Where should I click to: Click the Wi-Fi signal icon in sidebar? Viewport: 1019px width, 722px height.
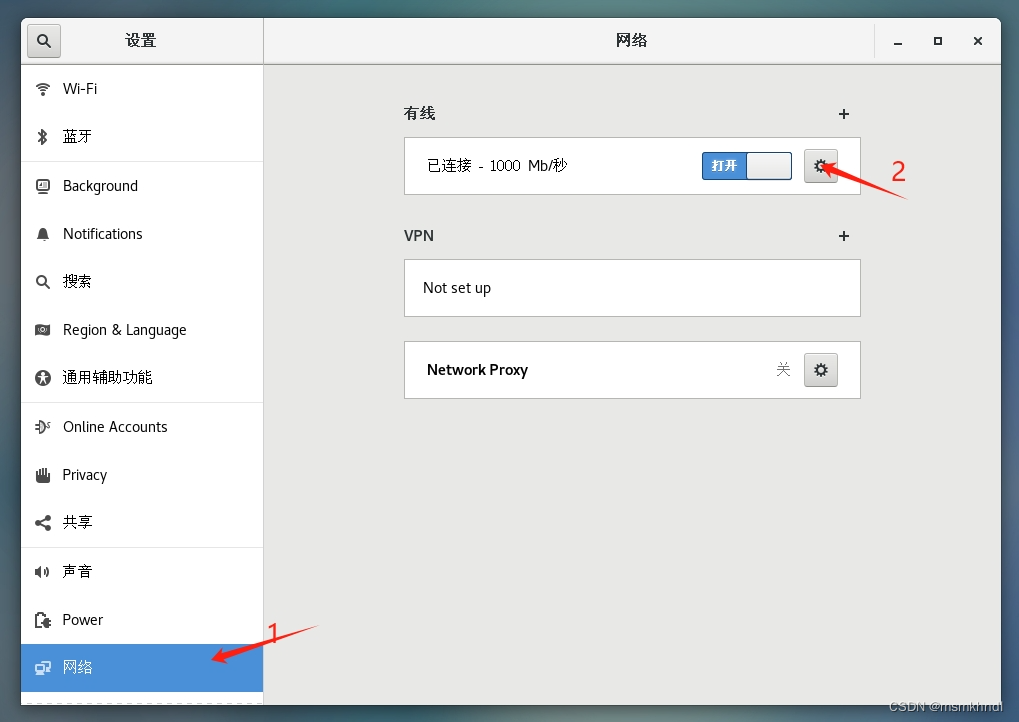point(43,89)
